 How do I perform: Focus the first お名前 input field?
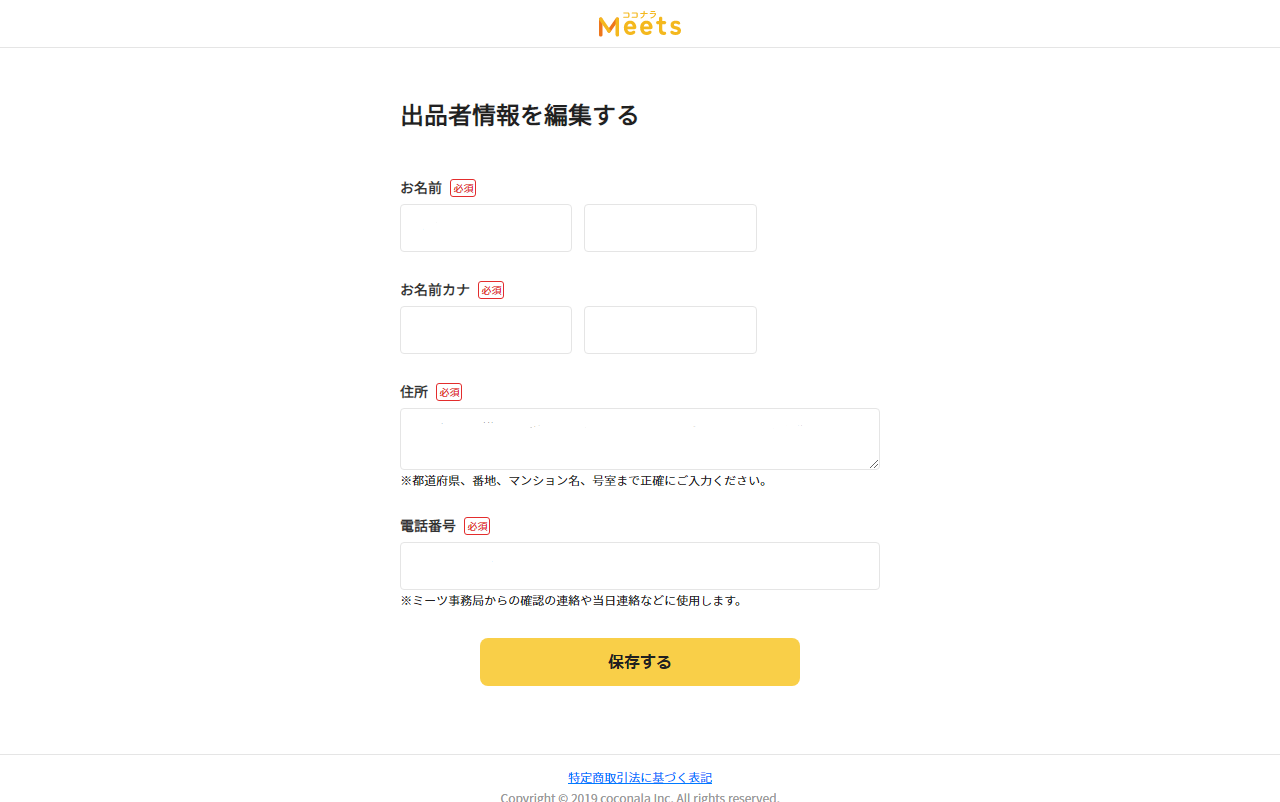click(486, 228)
